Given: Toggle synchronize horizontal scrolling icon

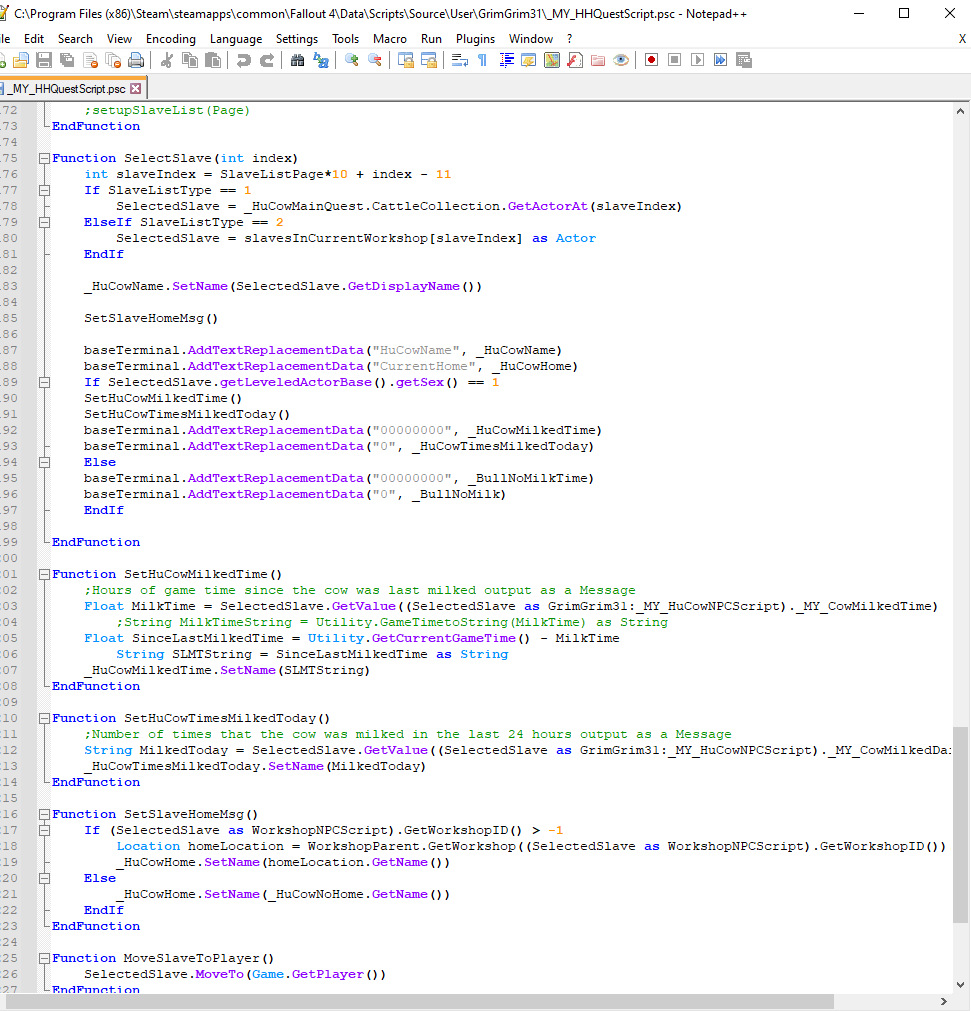Looking at the screenshot, I should 429,61.
